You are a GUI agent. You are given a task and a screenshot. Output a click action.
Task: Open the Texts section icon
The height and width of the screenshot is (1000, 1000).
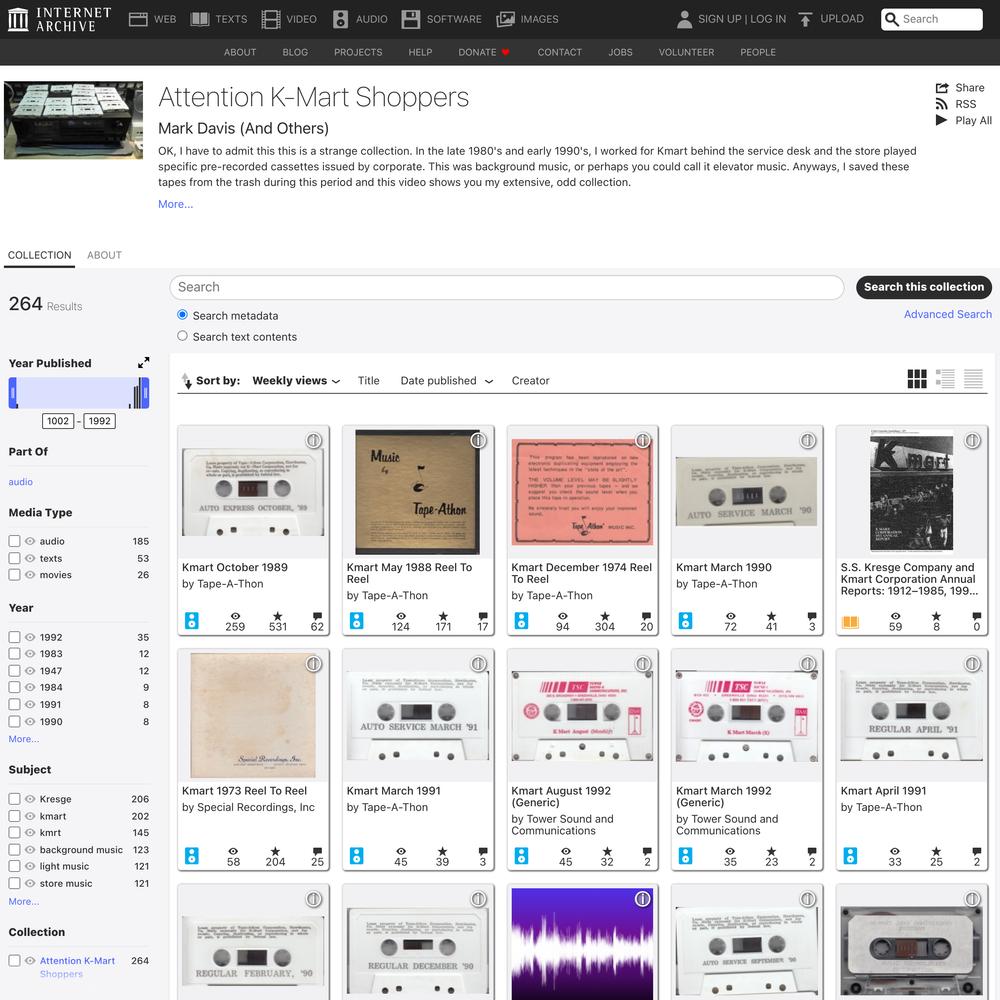pyautogui.click(x=200, y=19)
